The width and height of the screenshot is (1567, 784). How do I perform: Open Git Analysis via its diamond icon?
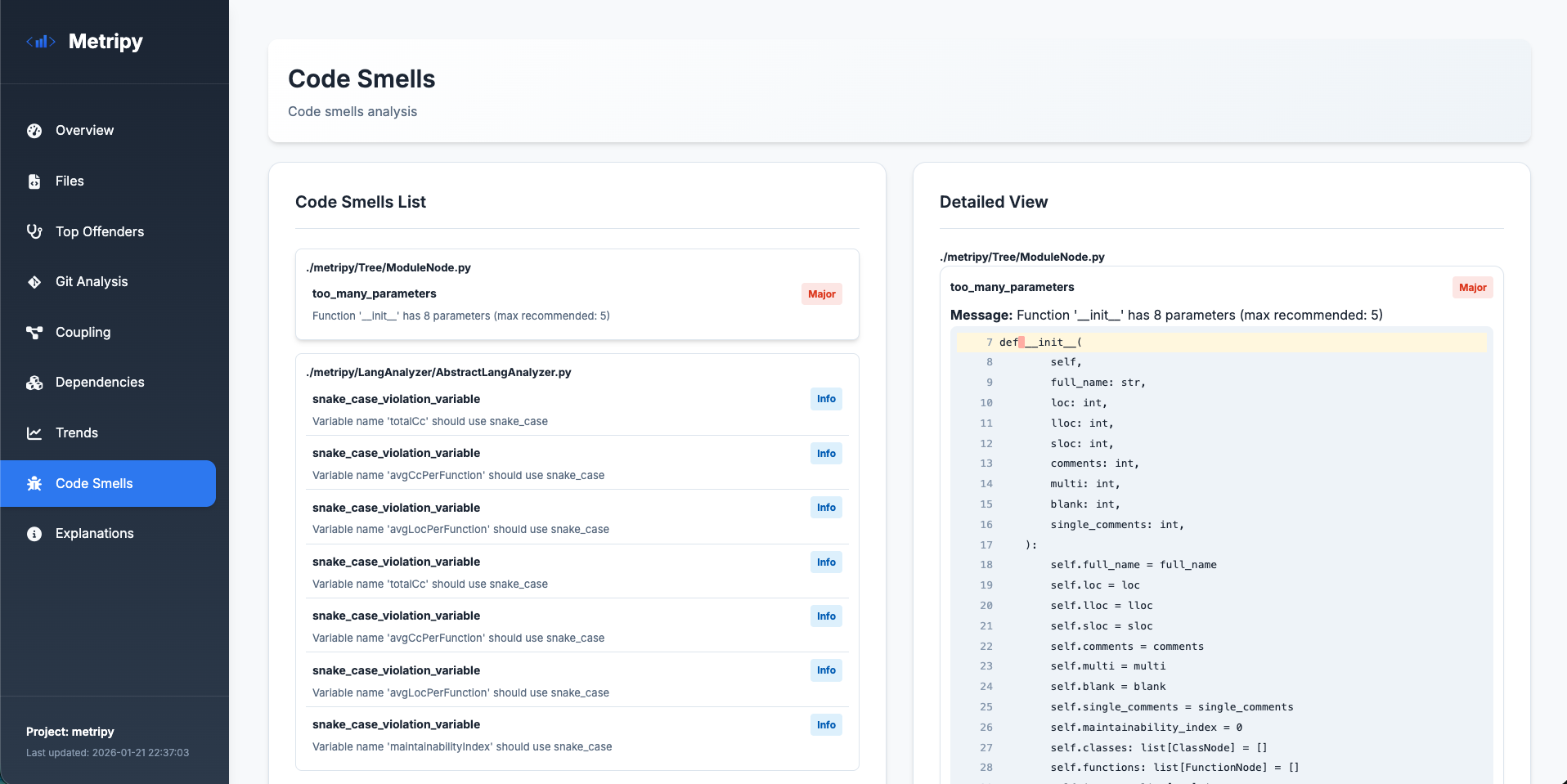point(34,282)
